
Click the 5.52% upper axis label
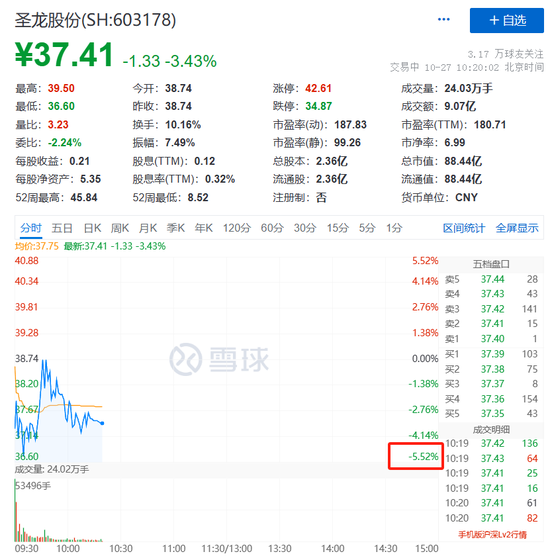click(425, 261)
